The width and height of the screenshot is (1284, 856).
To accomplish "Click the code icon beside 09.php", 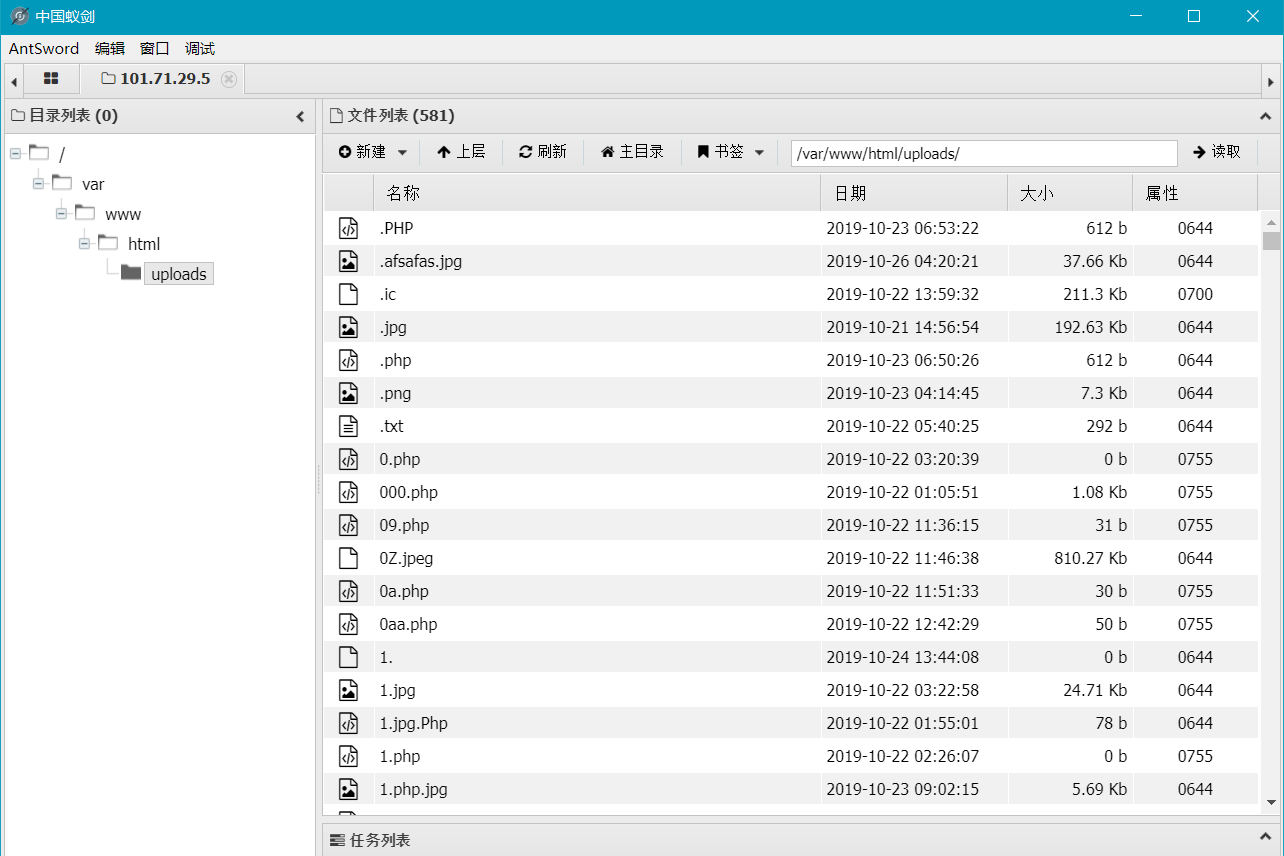I will click(348, 525).
